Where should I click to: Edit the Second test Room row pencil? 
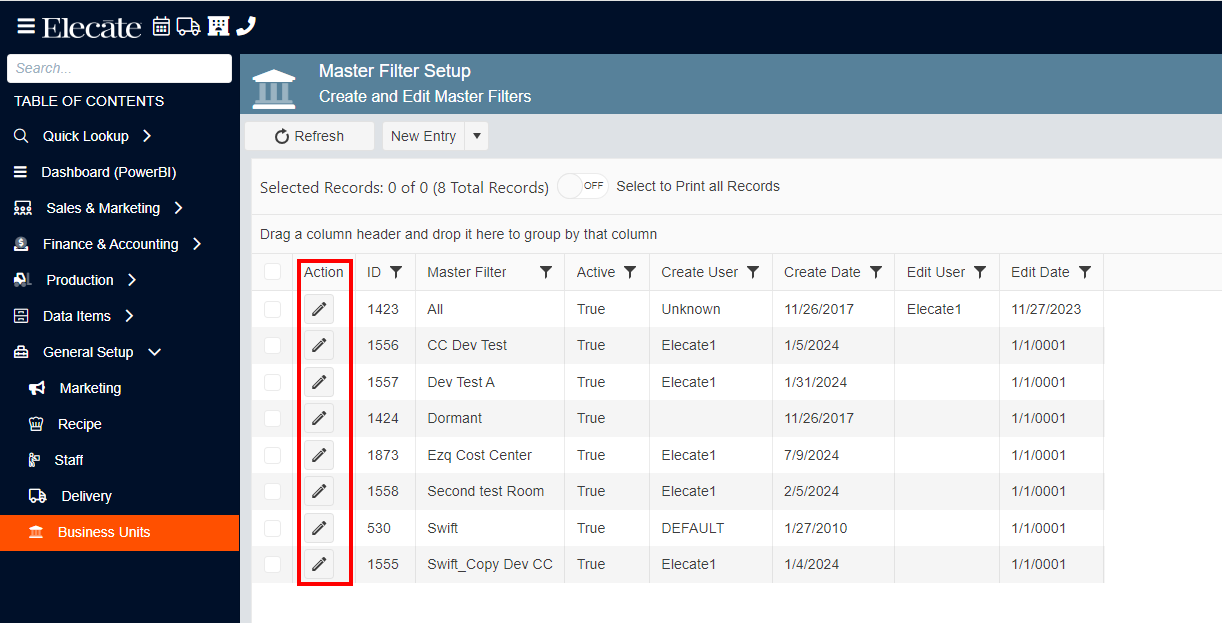(319, 491)
